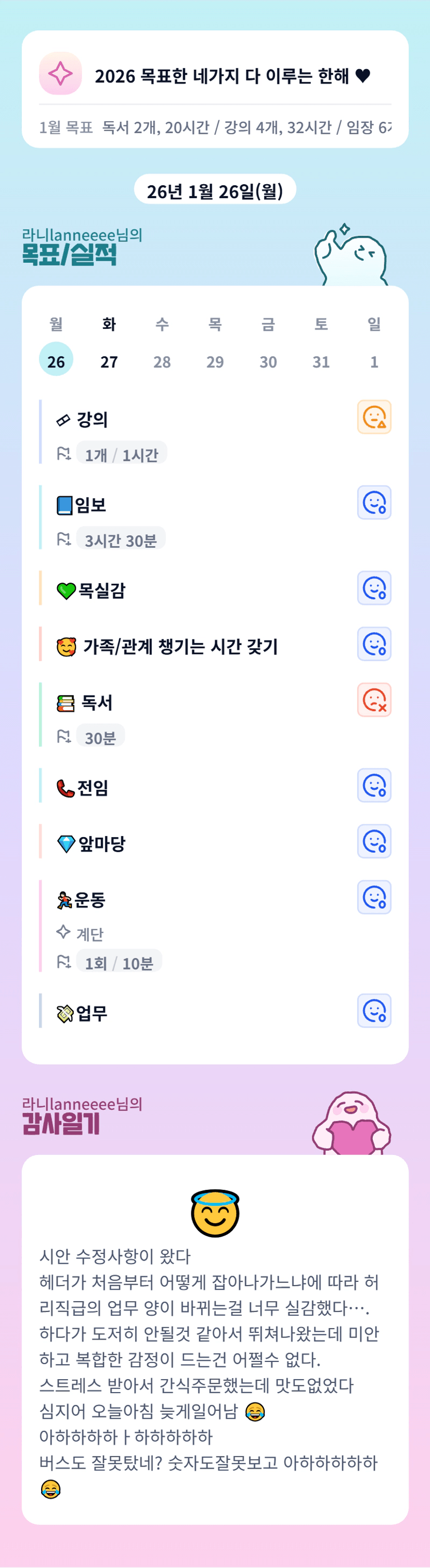Click the status face icon for 업무

point(374,1011)
